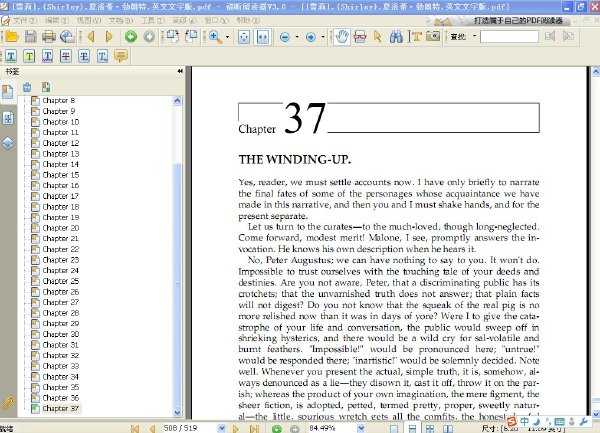This screenshot has width=600, height=433.
Task: Click the find next button
Action: (568, 36)
